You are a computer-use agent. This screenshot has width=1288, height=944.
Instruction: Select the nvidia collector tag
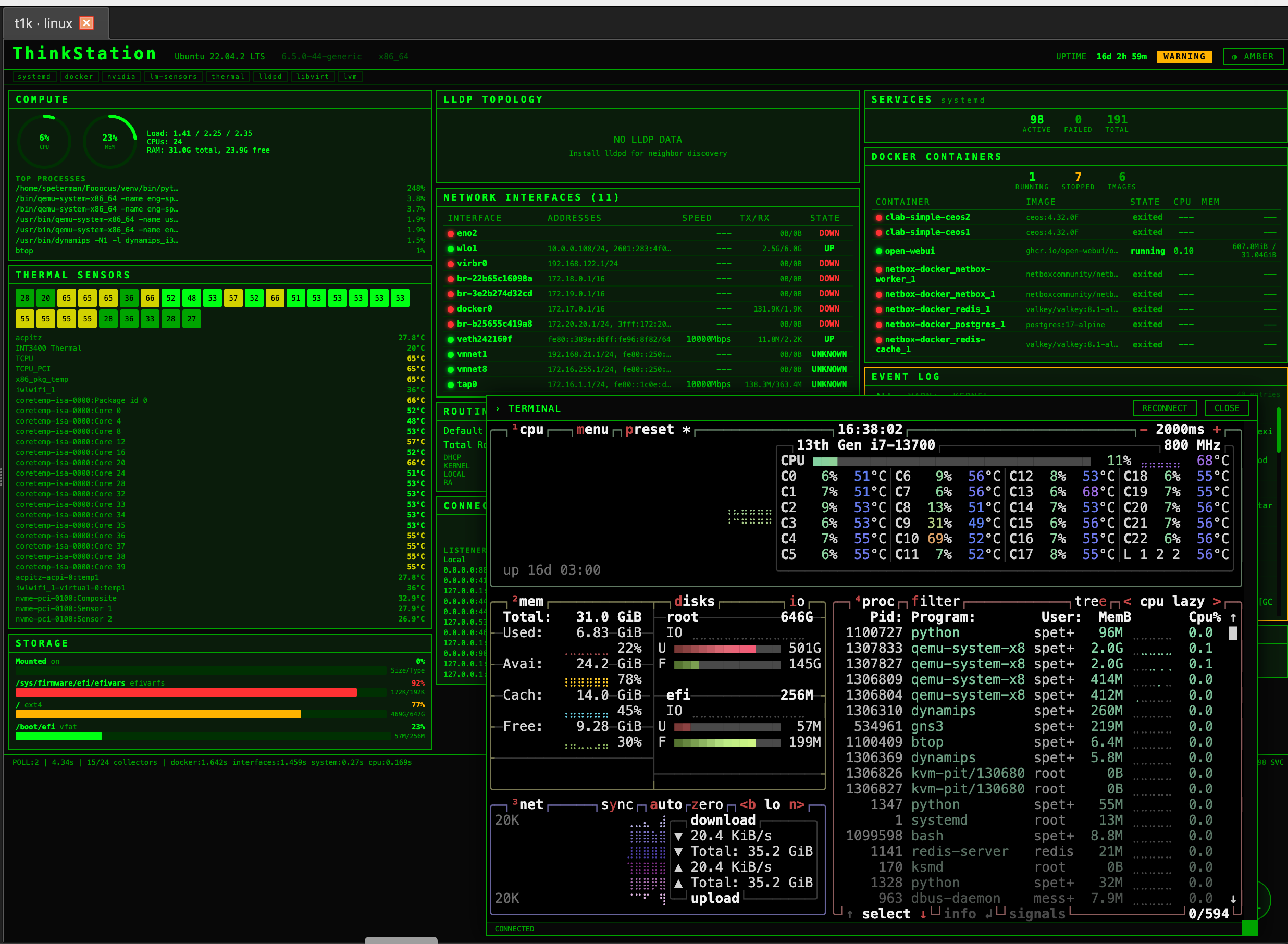[x=121, y=77]
